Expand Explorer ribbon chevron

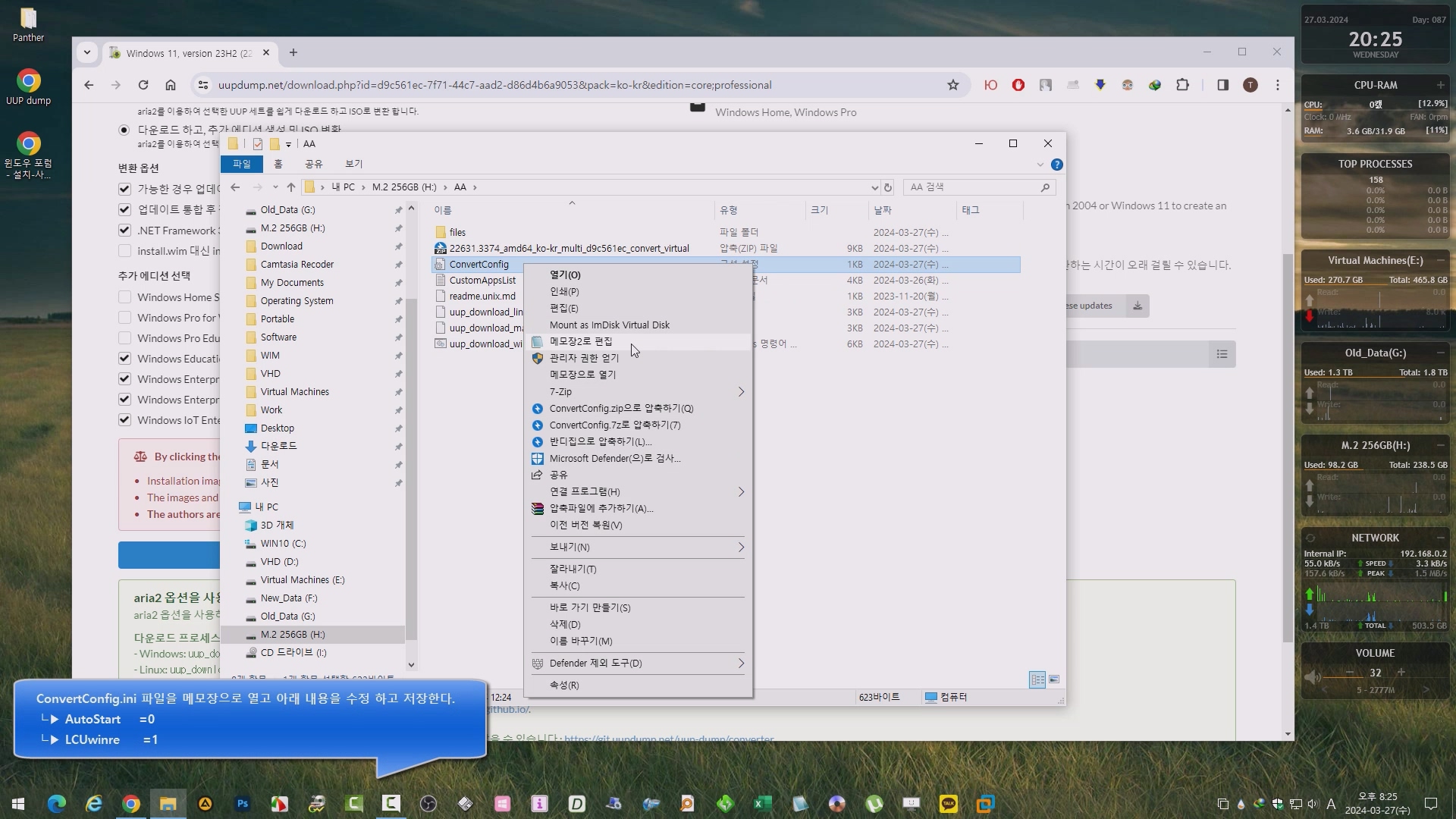tap(1040, 165)
